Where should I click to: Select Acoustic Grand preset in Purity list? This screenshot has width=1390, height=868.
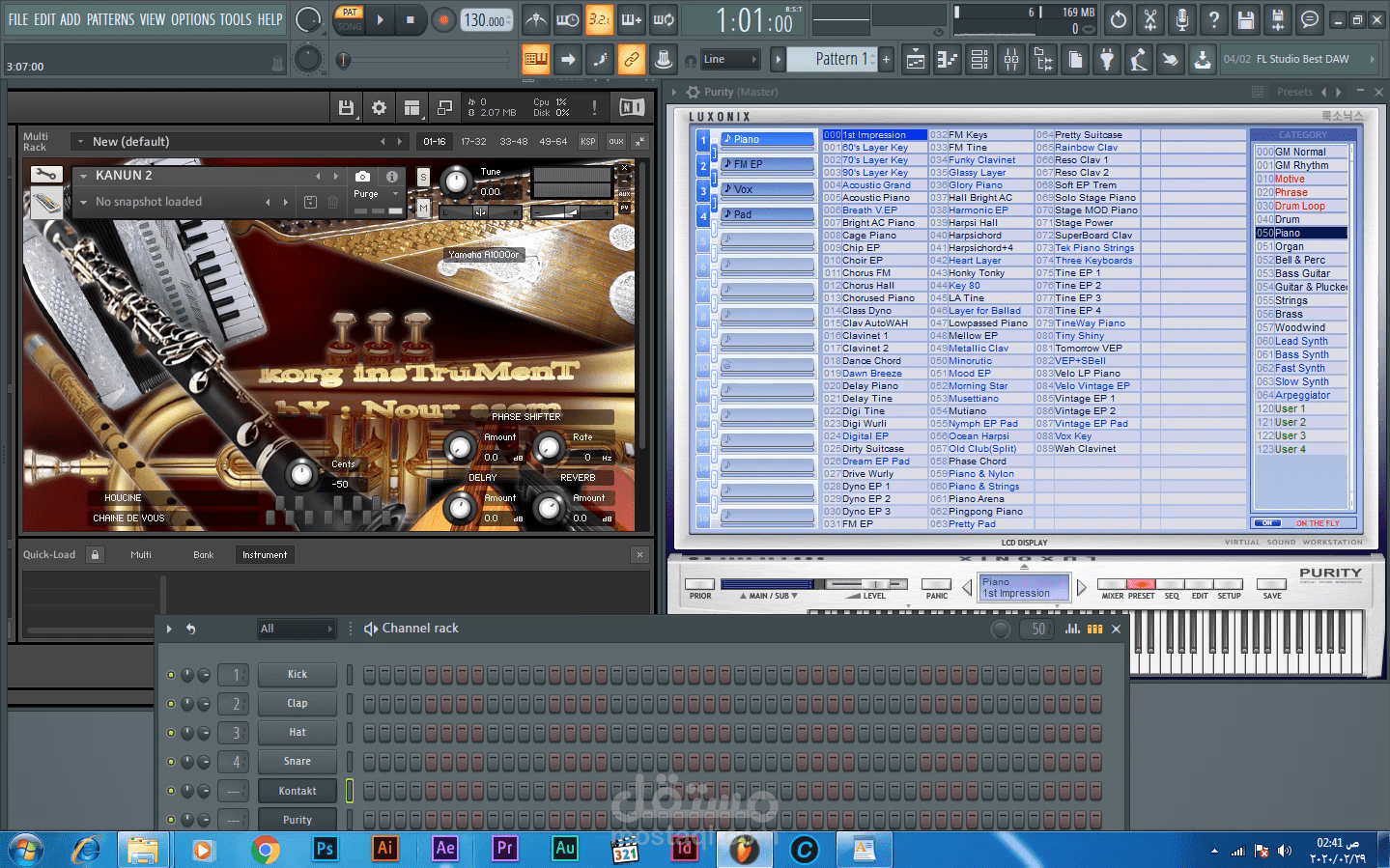pyautogui.click(x=875, y=185)
